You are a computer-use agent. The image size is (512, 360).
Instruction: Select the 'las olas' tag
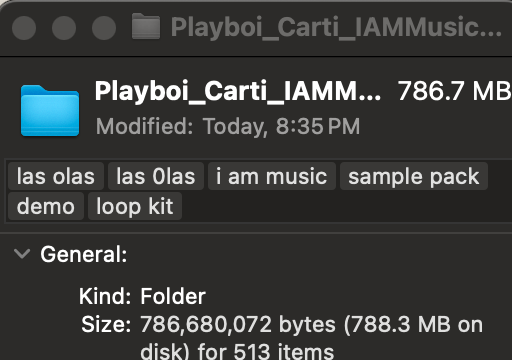(56, 176)
